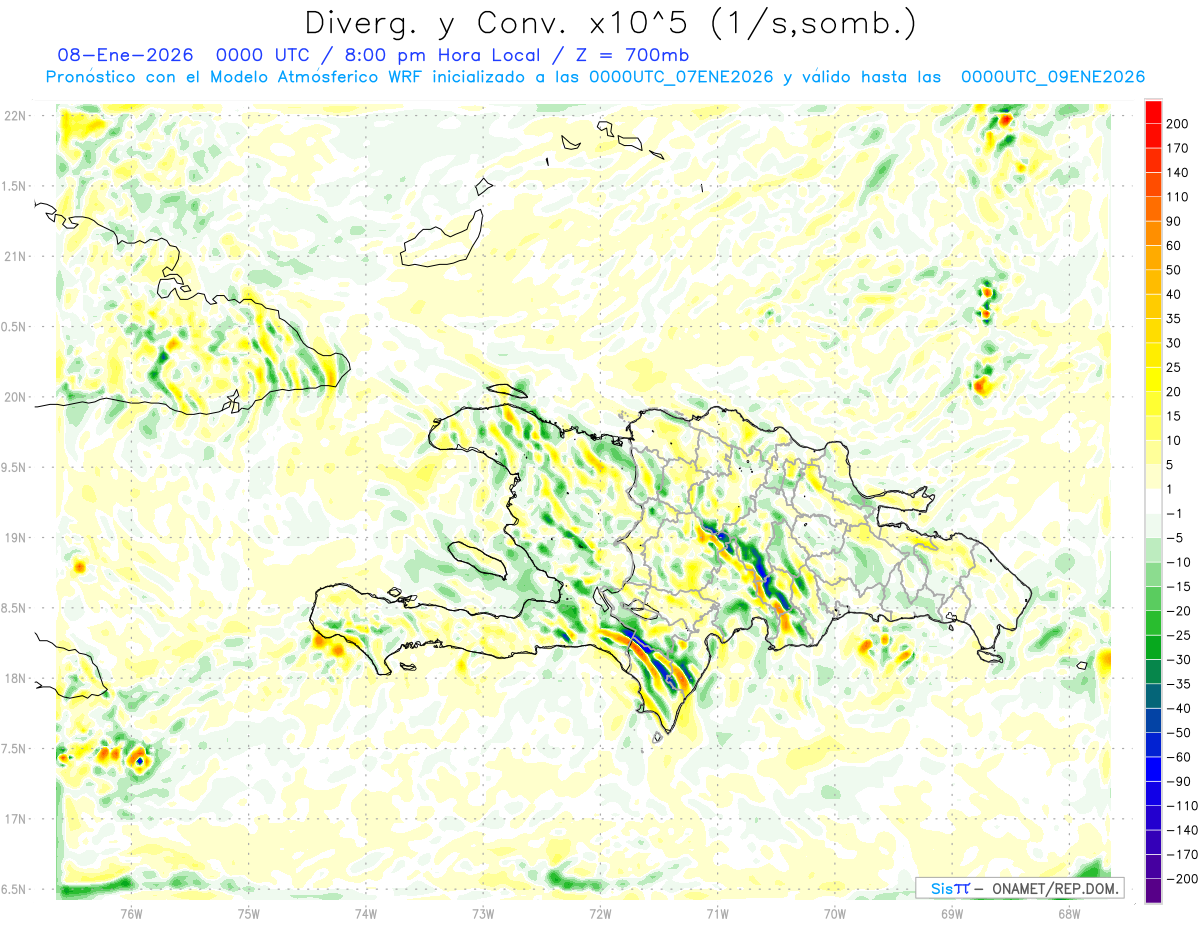
Task: Click the -40 value on the color scale
Action: pos(1180,708)
